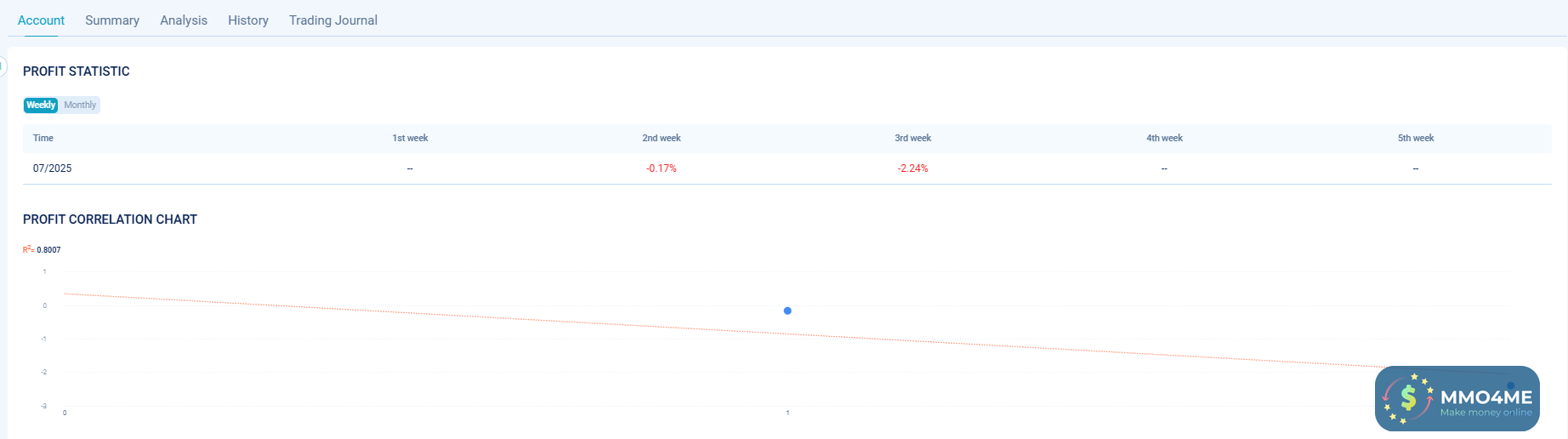Click the 5th week column header
Screen dimensions: 1568x439
pos(1416,138)
